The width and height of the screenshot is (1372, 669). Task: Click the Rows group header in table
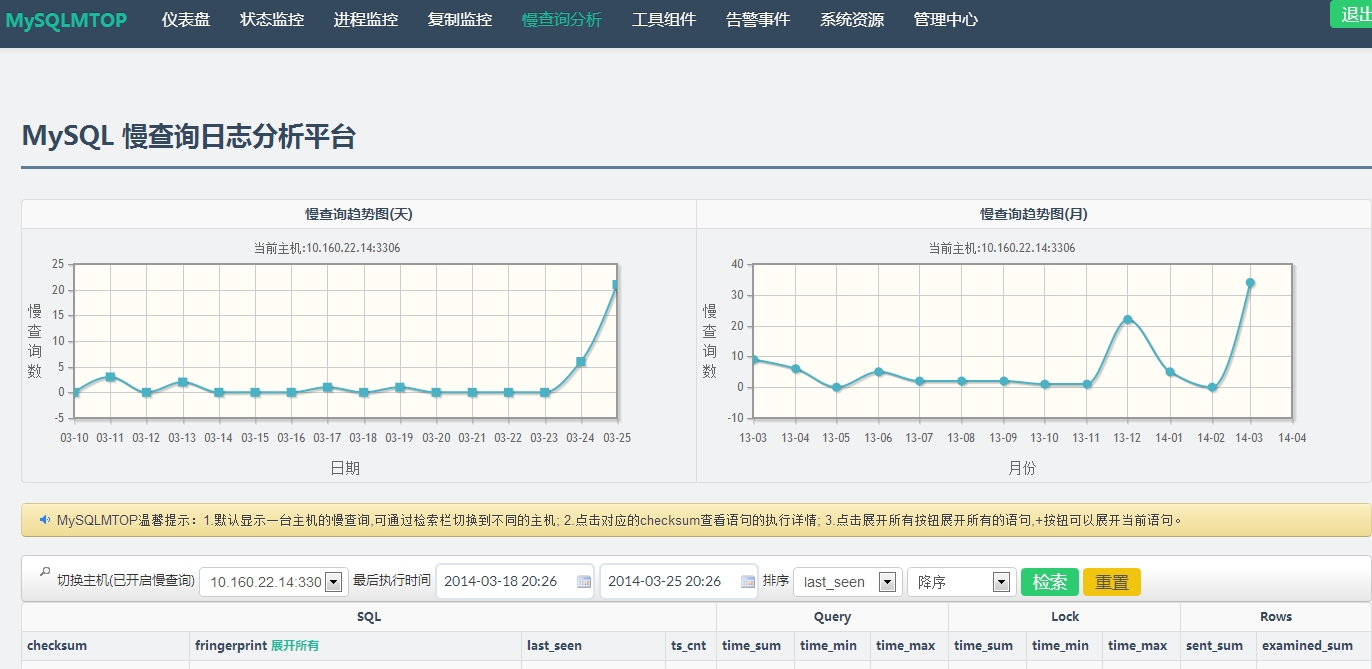pyautogui.click(x=1276, y=617)
